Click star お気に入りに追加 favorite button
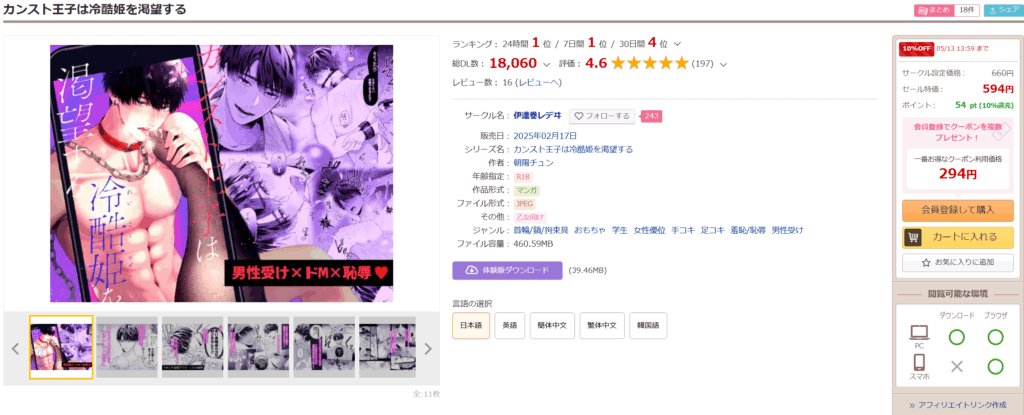The height and width of the screenshot is (415, 1024). [x=957, y=263]
